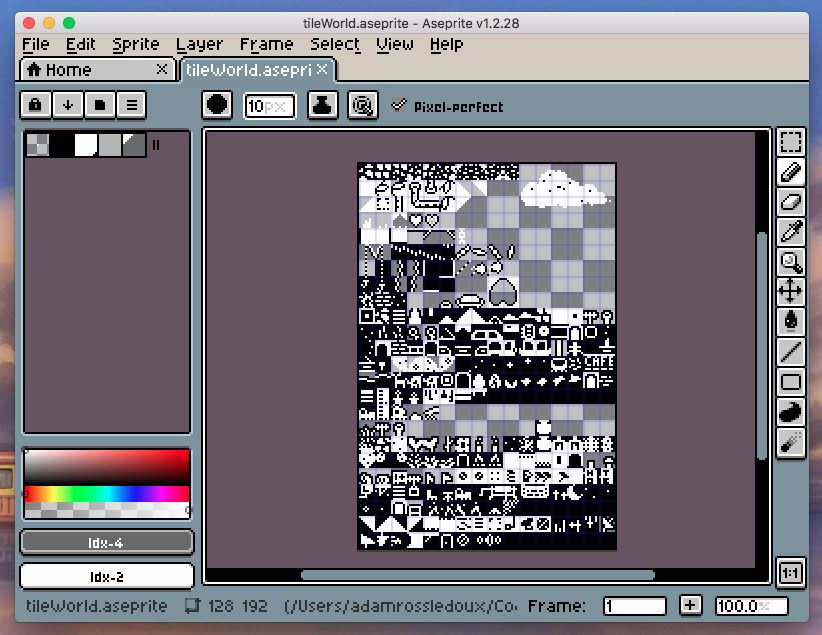Select the Eraser tool
This screenshot has width=822, height=635.
(x=791, y=203)
